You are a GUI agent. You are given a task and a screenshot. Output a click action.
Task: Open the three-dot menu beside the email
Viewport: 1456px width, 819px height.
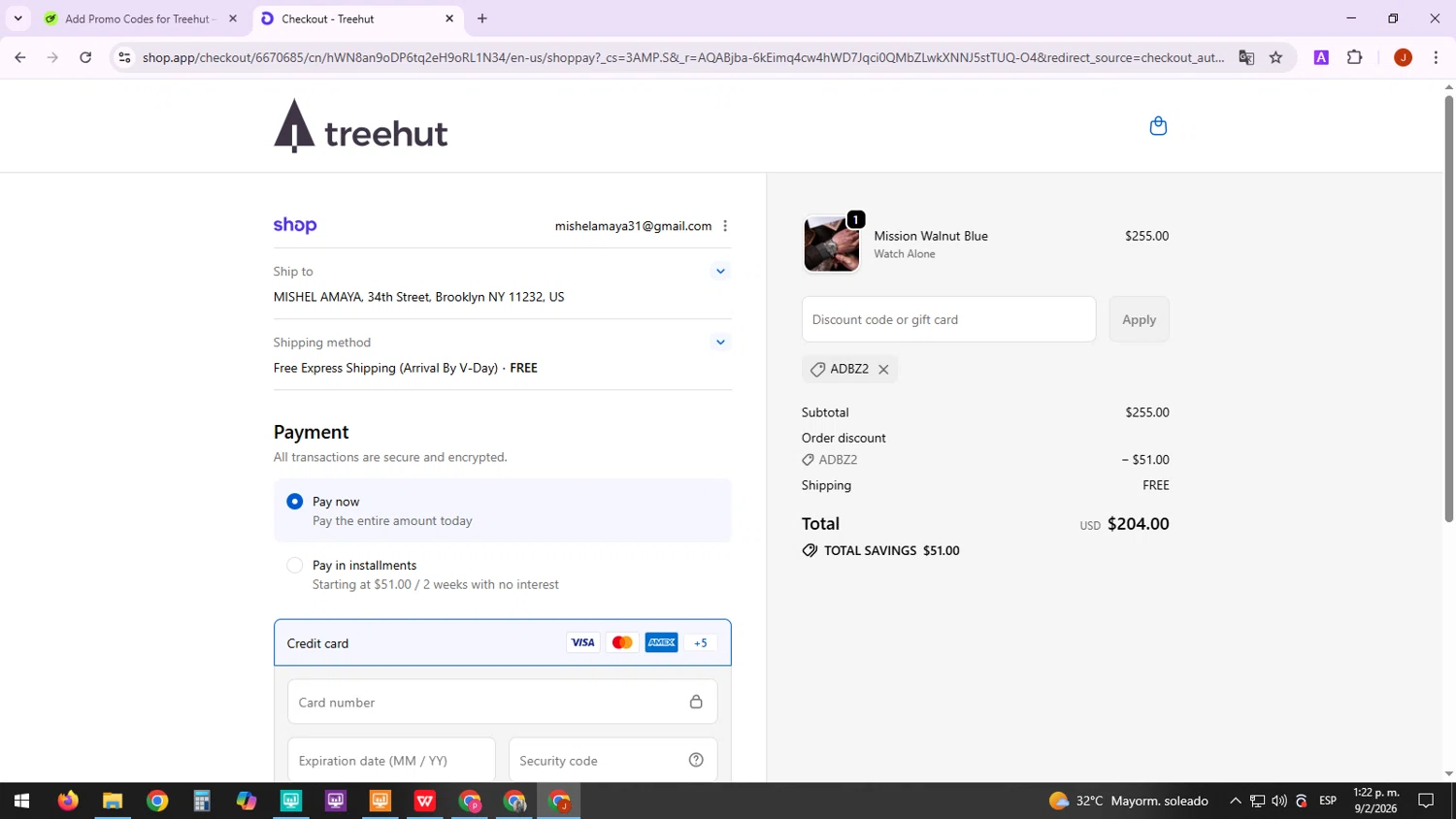click(725, 226)
